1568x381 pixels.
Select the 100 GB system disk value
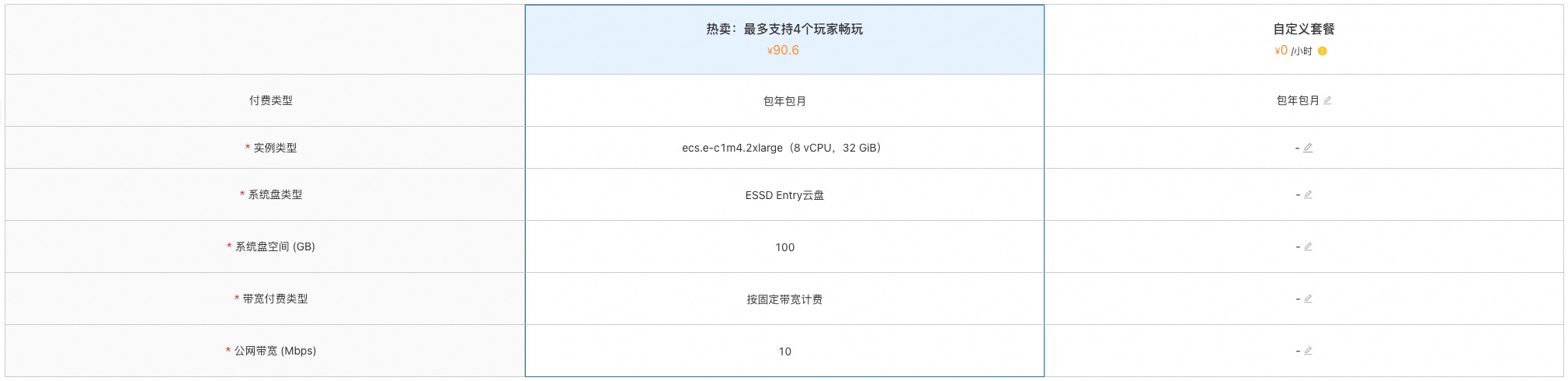click(x=784, y=247)
